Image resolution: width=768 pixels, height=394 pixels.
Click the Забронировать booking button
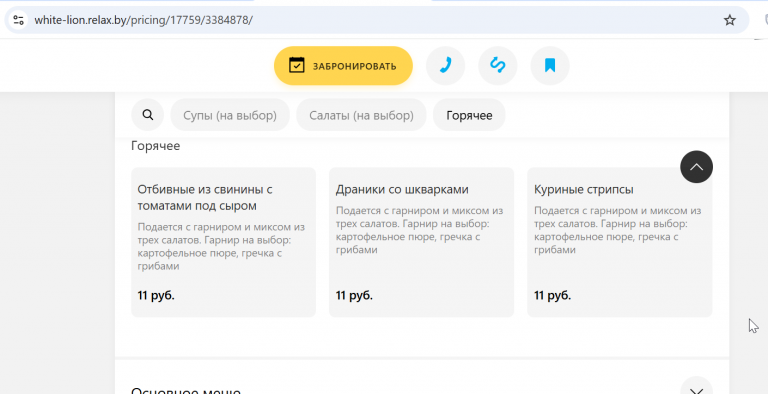[343, 66]
